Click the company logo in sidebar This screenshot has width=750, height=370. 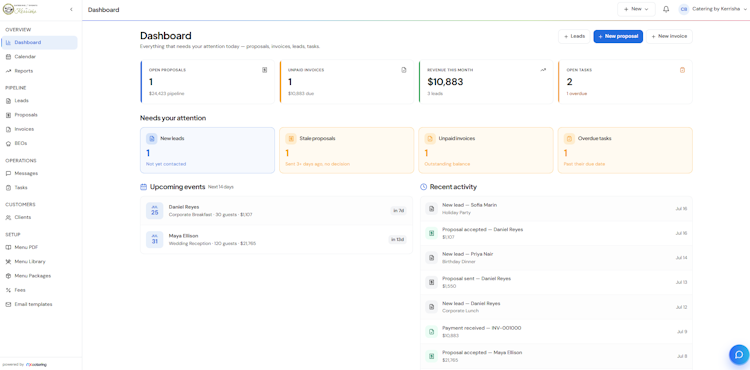pyautogui.click(x=20, y=9)
